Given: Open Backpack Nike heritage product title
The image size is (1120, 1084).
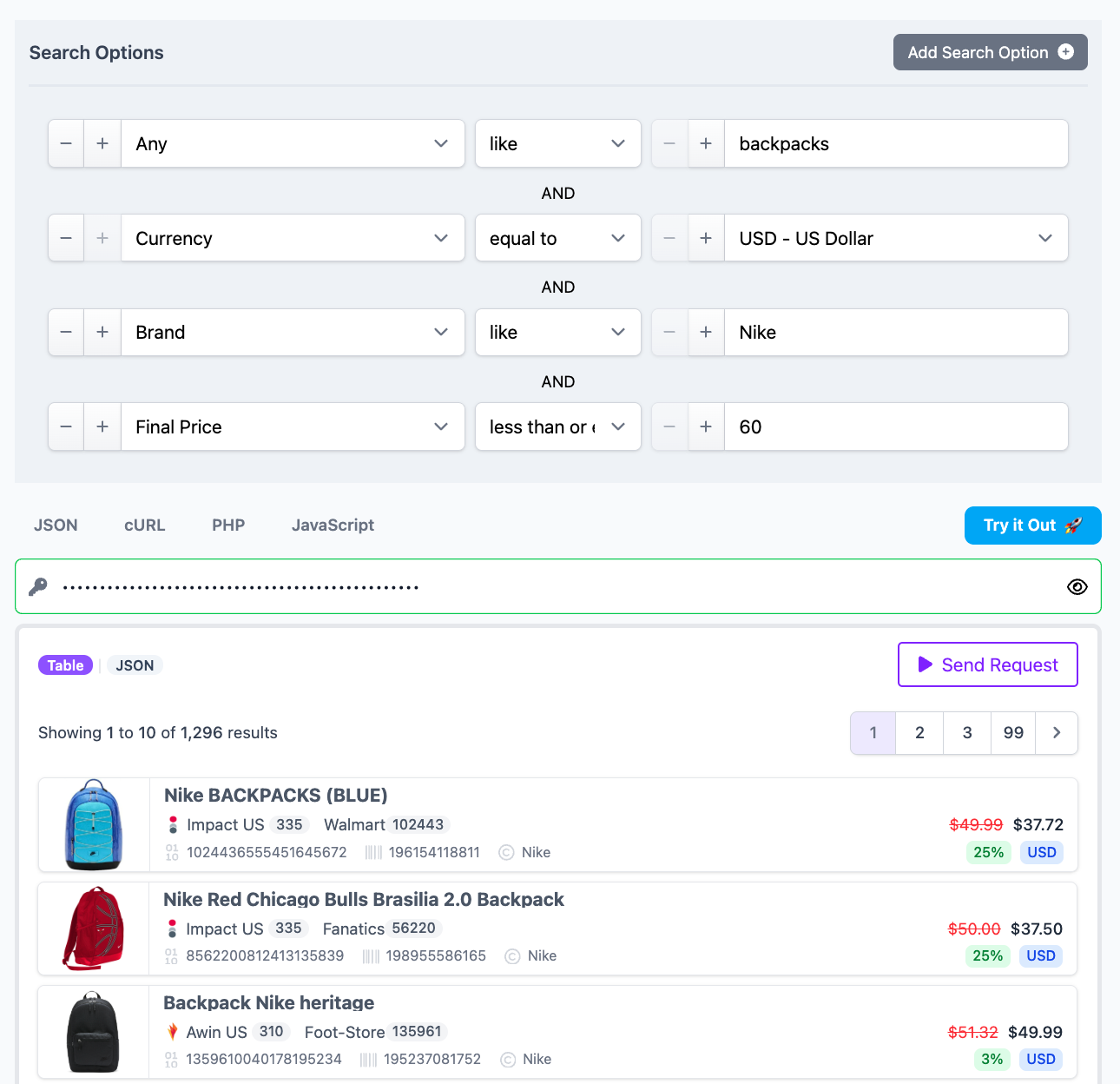Looking at the screenshot, I should (269, 1002).
